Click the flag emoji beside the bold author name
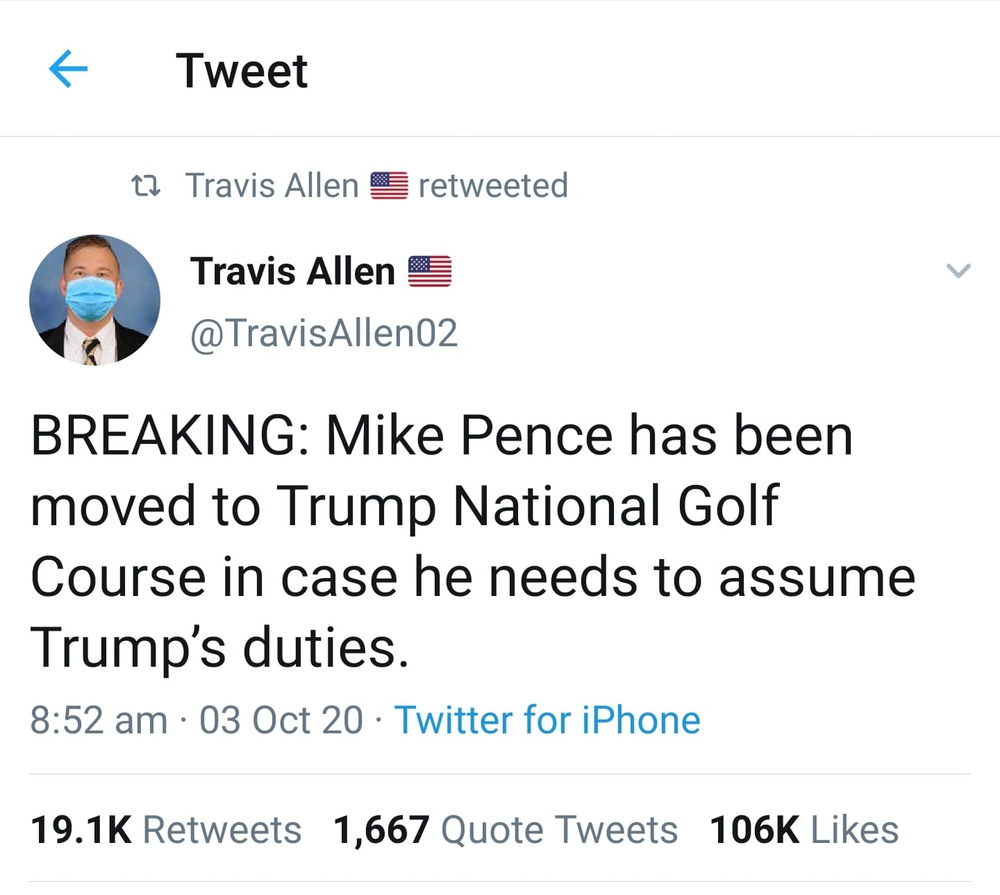 coord(429,271)
